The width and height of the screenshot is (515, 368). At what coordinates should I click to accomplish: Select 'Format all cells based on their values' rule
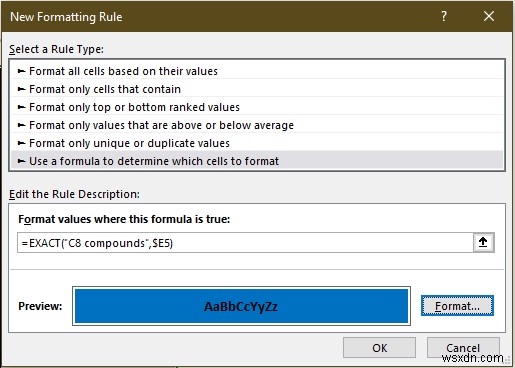coord(257,71)
